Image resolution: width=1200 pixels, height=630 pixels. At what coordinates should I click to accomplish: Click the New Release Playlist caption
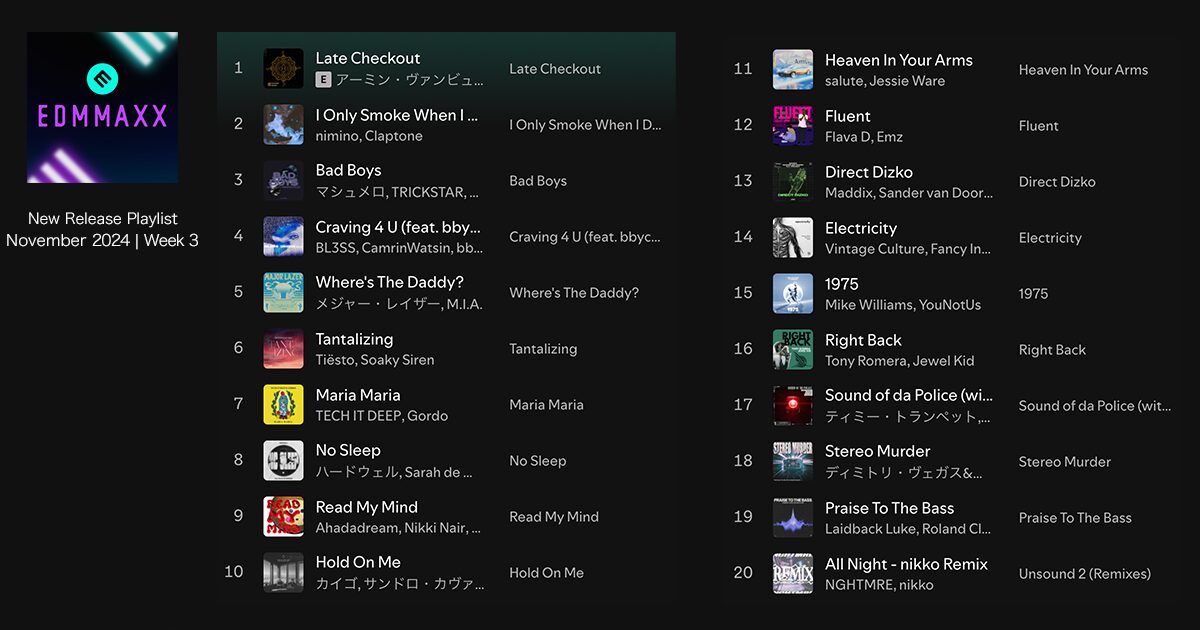point(103,218)
